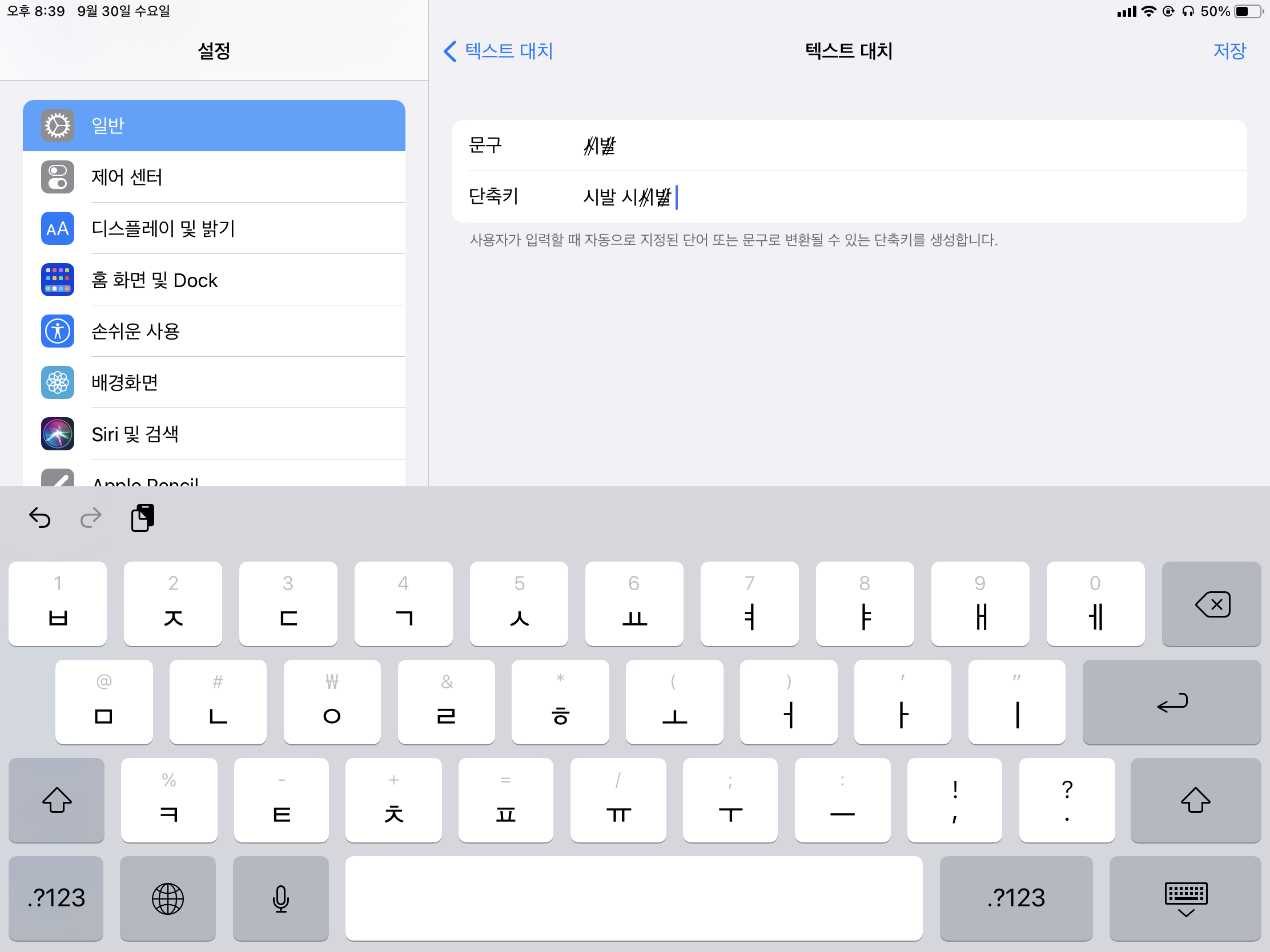
Task: Open Siri 및 검색 settings
Action: click(x=214, y=434)
